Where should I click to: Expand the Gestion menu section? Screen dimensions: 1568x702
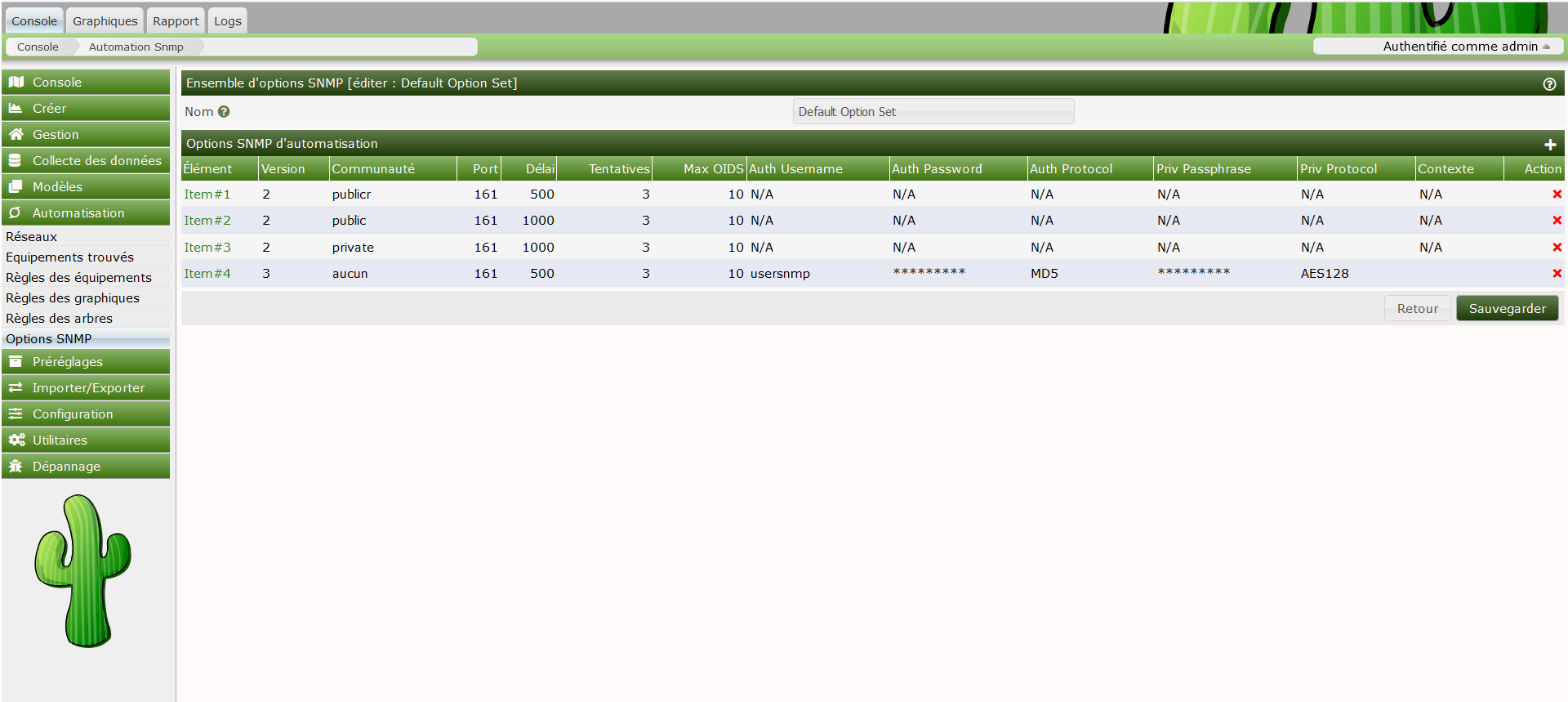click(x=86, y=135)
